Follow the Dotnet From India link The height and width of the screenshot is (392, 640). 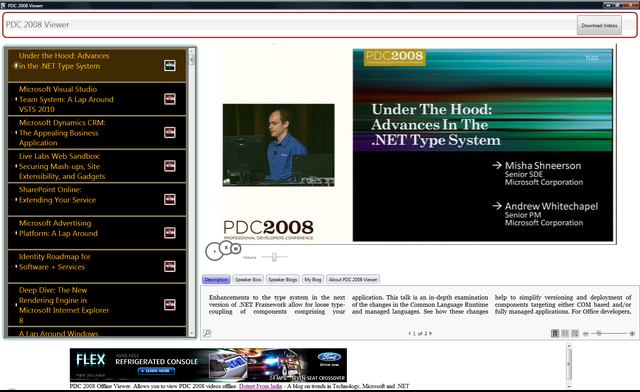[260, 386]
